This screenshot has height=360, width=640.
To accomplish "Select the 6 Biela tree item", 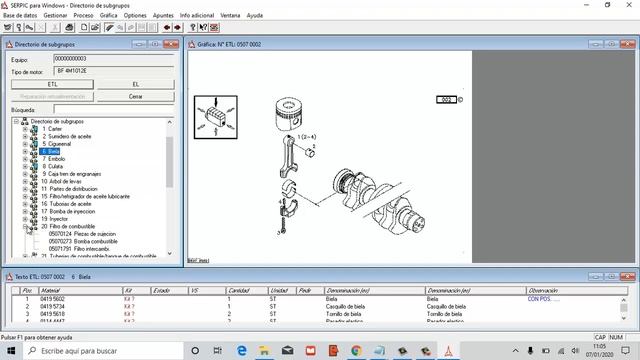I will click(x=50, y=151).
